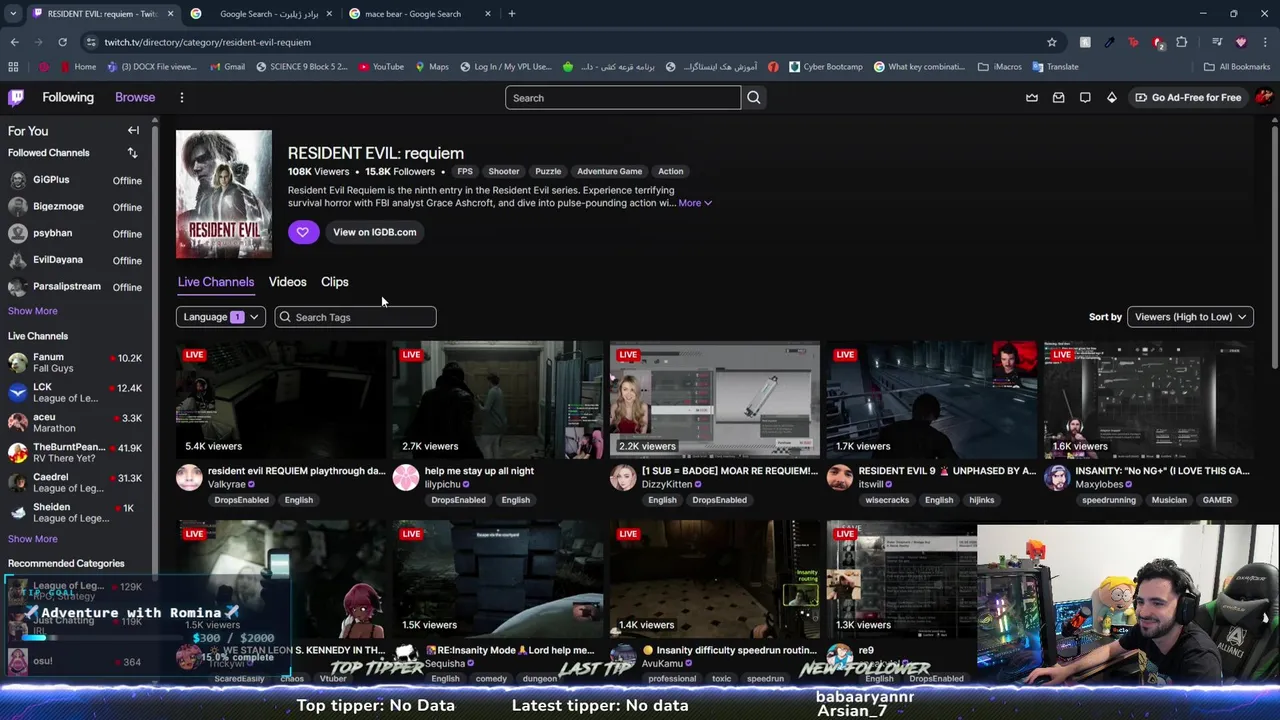Collapse the For You sidebar
Screen dimensions: 1280x720
(x=133, y=130)
